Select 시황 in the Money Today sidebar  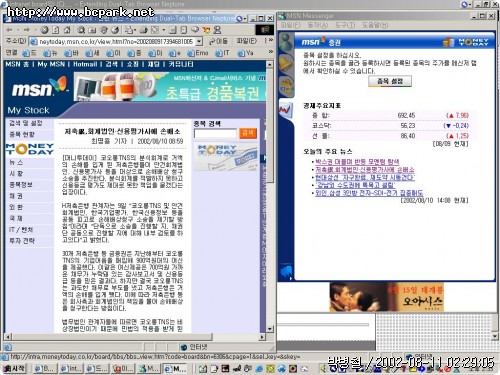coord(16,173)
